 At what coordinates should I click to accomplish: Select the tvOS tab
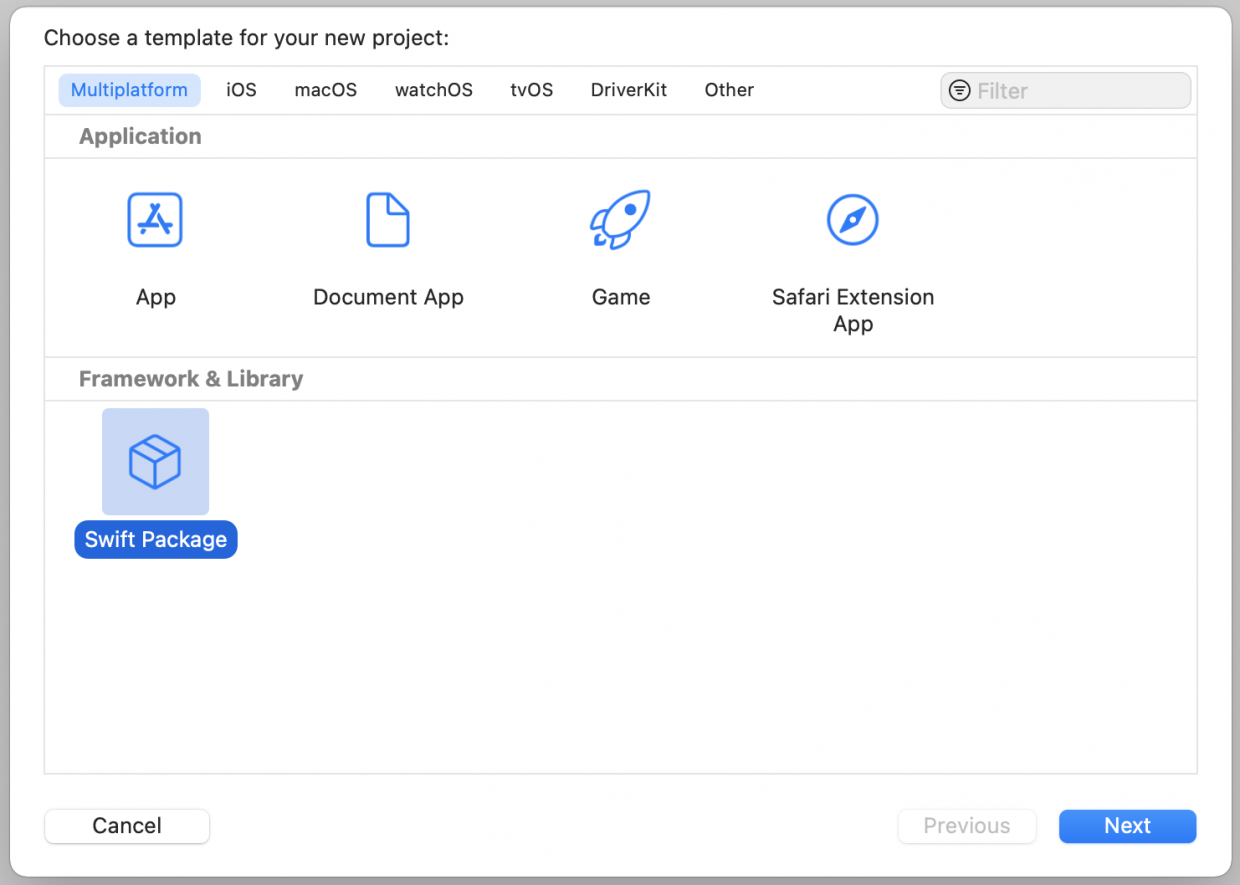(531, 90)
